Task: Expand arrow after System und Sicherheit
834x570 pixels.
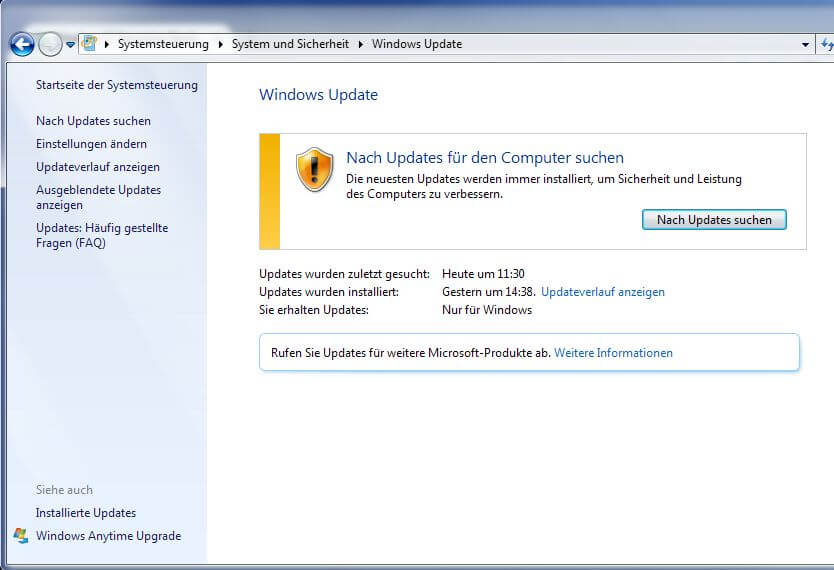Action: click(x=361, y=44)
